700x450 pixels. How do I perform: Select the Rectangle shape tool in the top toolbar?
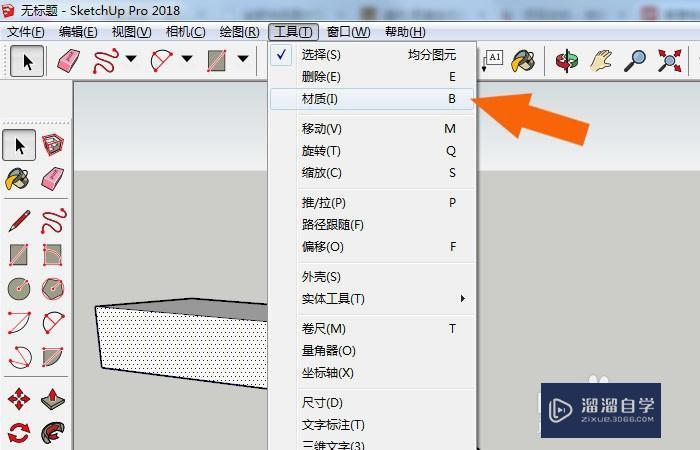(217, 60)
